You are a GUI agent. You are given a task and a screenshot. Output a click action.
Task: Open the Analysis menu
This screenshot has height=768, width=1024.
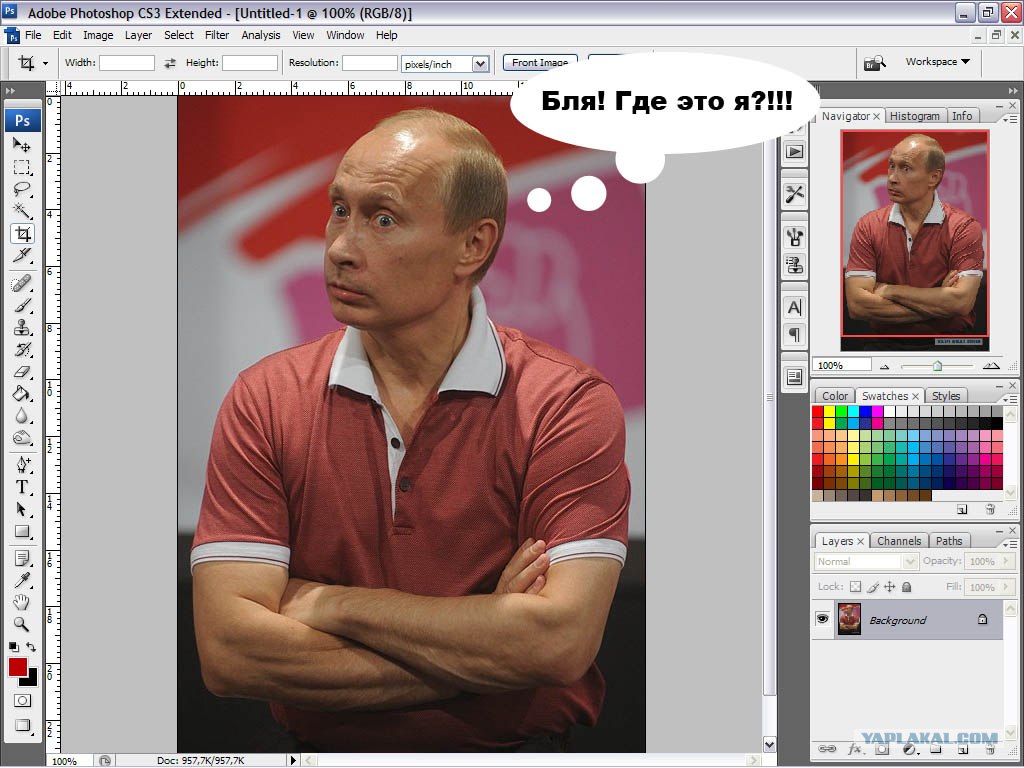click(261, 35)
